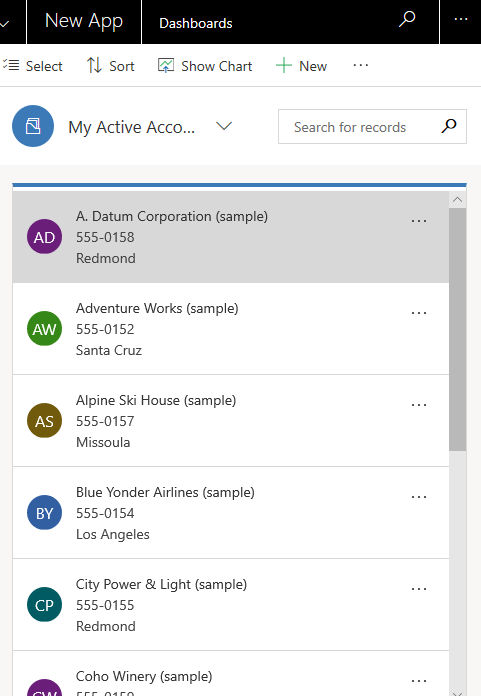The height and width of the screenshot is (696, 481).
Task: Click phone number 555-0154
Action: [105, 513]
